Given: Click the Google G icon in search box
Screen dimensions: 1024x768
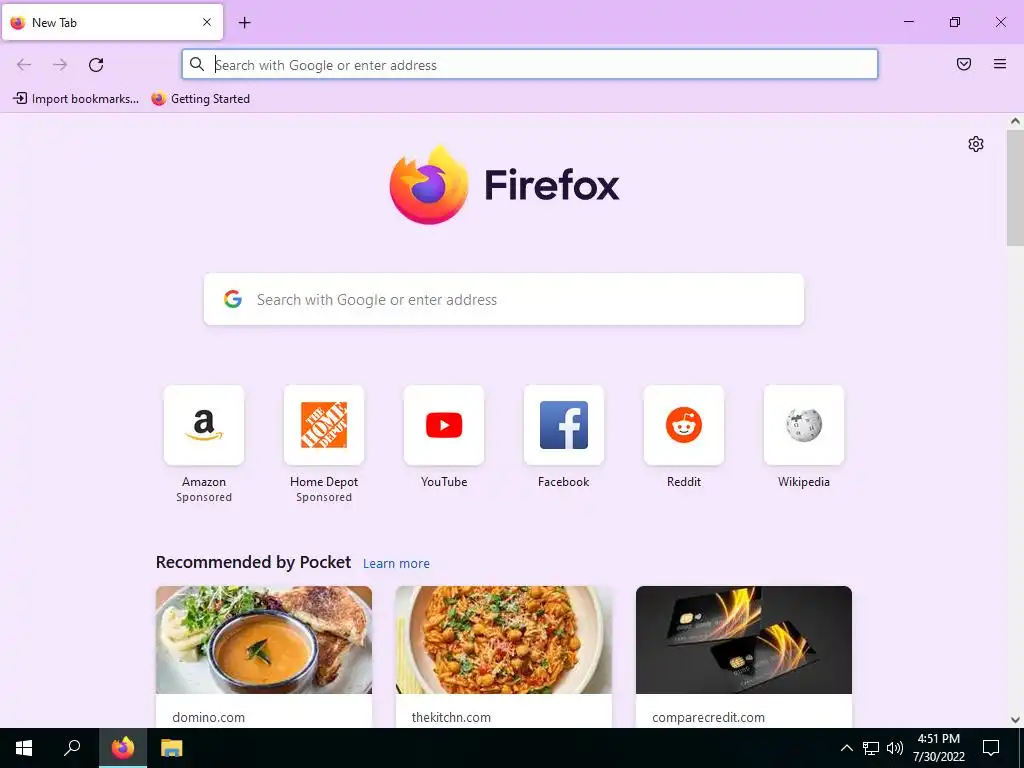Looking at the screenshot, I should coord(233,299).
